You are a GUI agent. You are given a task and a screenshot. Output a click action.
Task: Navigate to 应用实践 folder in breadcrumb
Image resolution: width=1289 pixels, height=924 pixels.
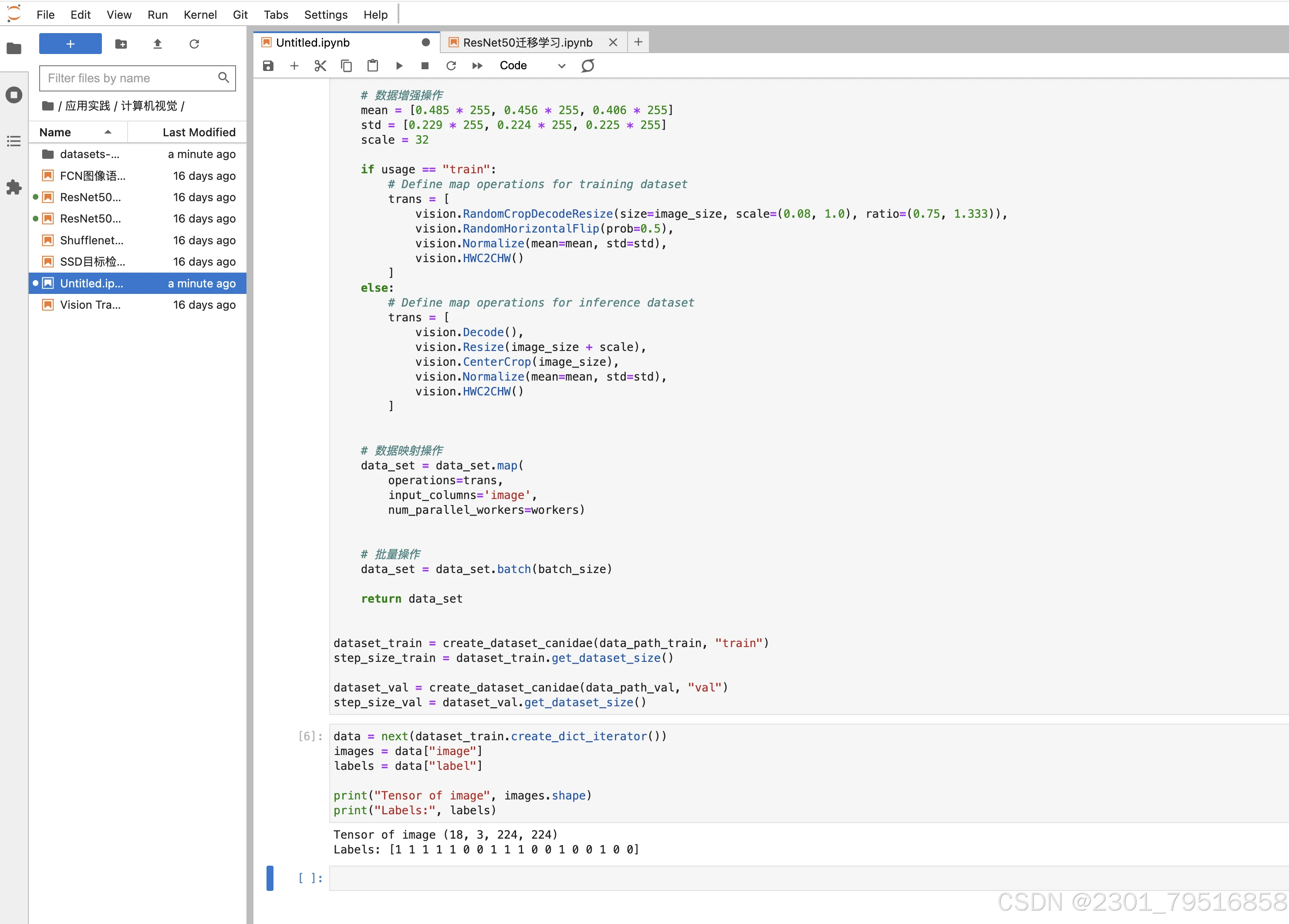pyautogui.click(x=88, y=106)
